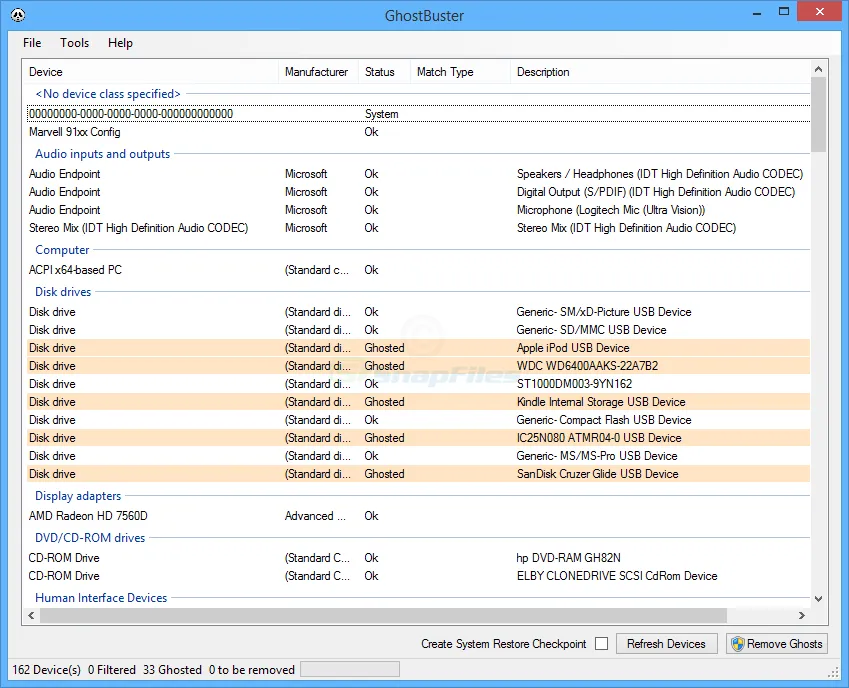
Task: Select Speakers / Headphones Audio Endpoint row
Action: (419, 174)
